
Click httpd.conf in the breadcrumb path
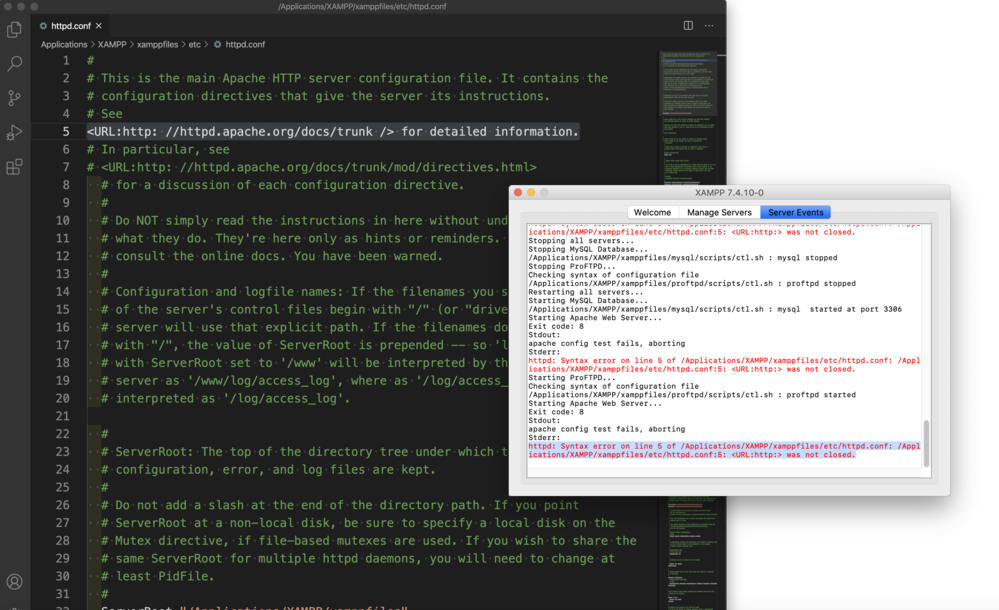click(x=245, y=45)
